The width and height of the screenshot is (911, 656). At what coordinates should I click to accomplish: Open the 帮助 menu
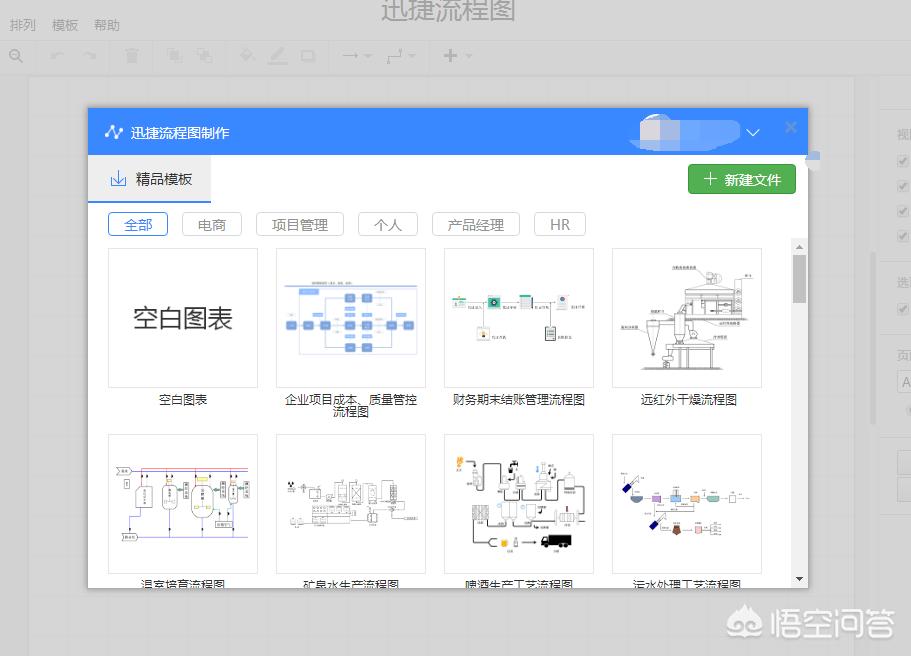click(106, 25)
